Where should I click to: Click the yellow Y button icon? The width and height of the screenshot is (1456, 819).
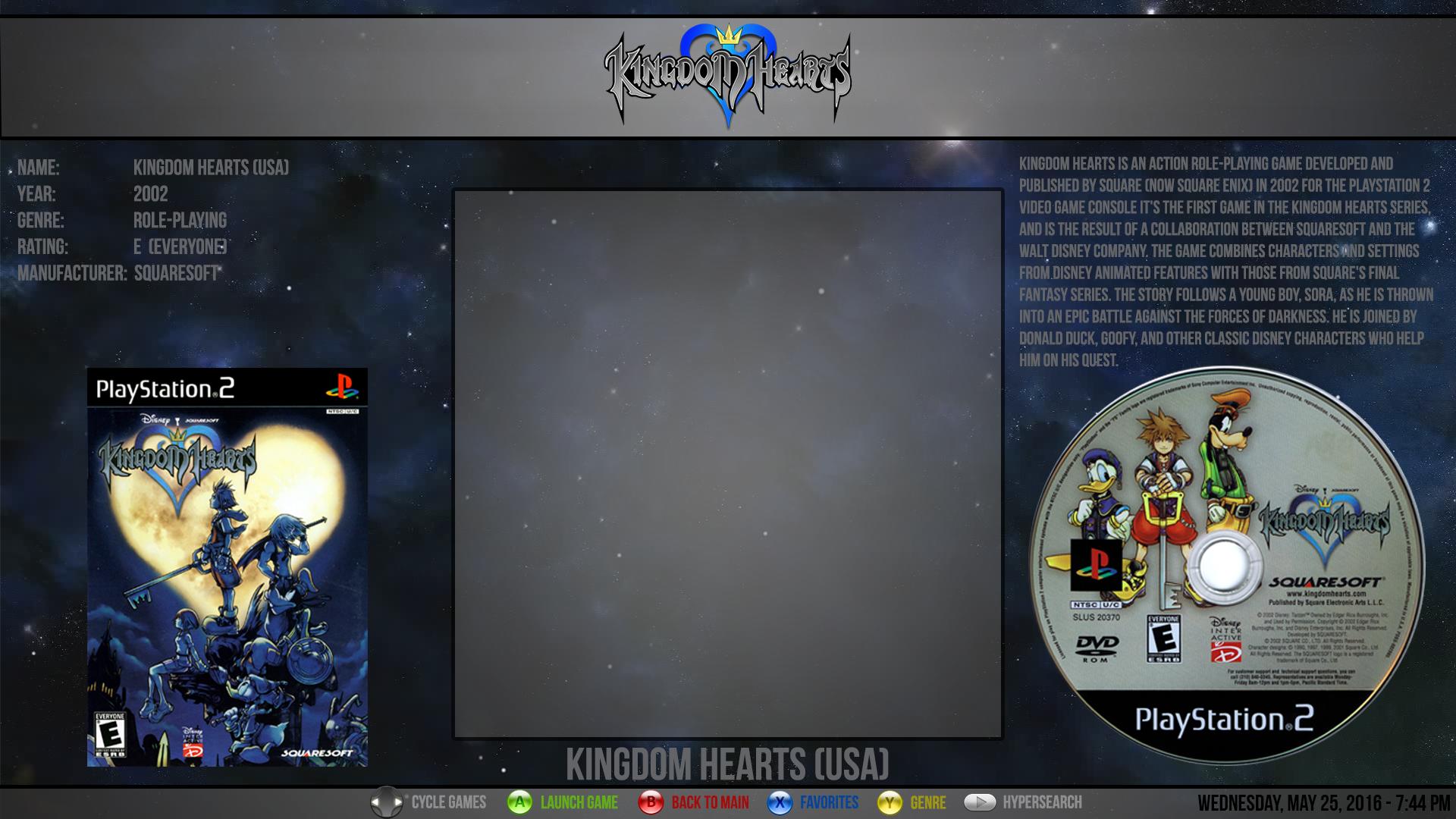890,802
